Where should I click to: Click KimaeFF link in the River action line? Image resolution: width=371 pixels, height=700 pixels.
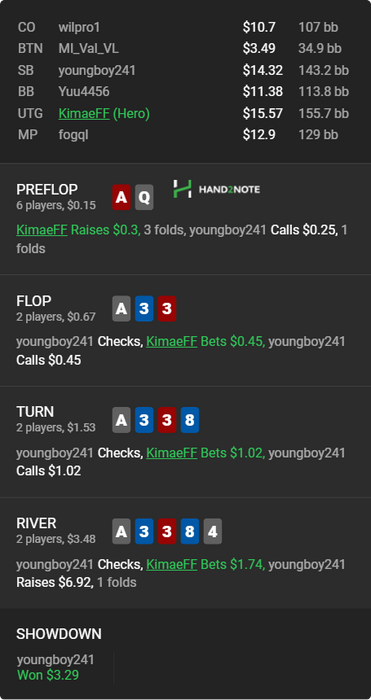(x=172, y=564)
